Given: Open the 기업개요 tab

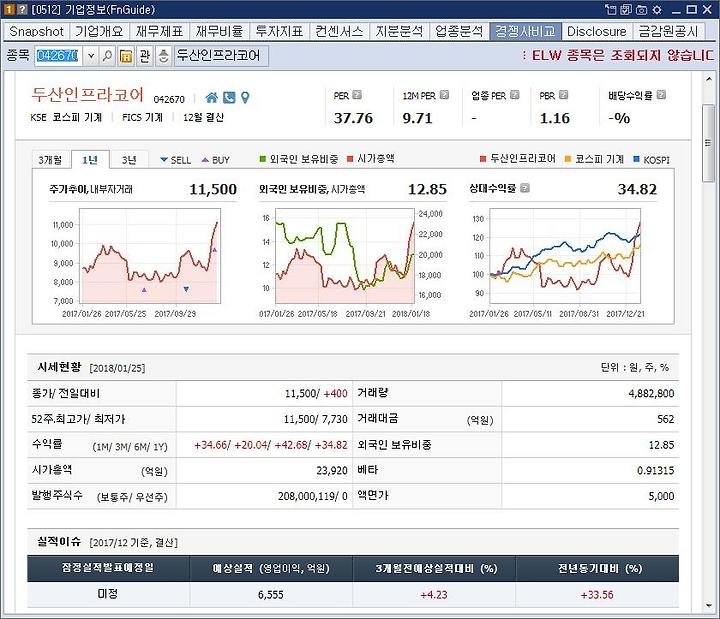Looking at the screenshot, I should (x=99, y=31).
